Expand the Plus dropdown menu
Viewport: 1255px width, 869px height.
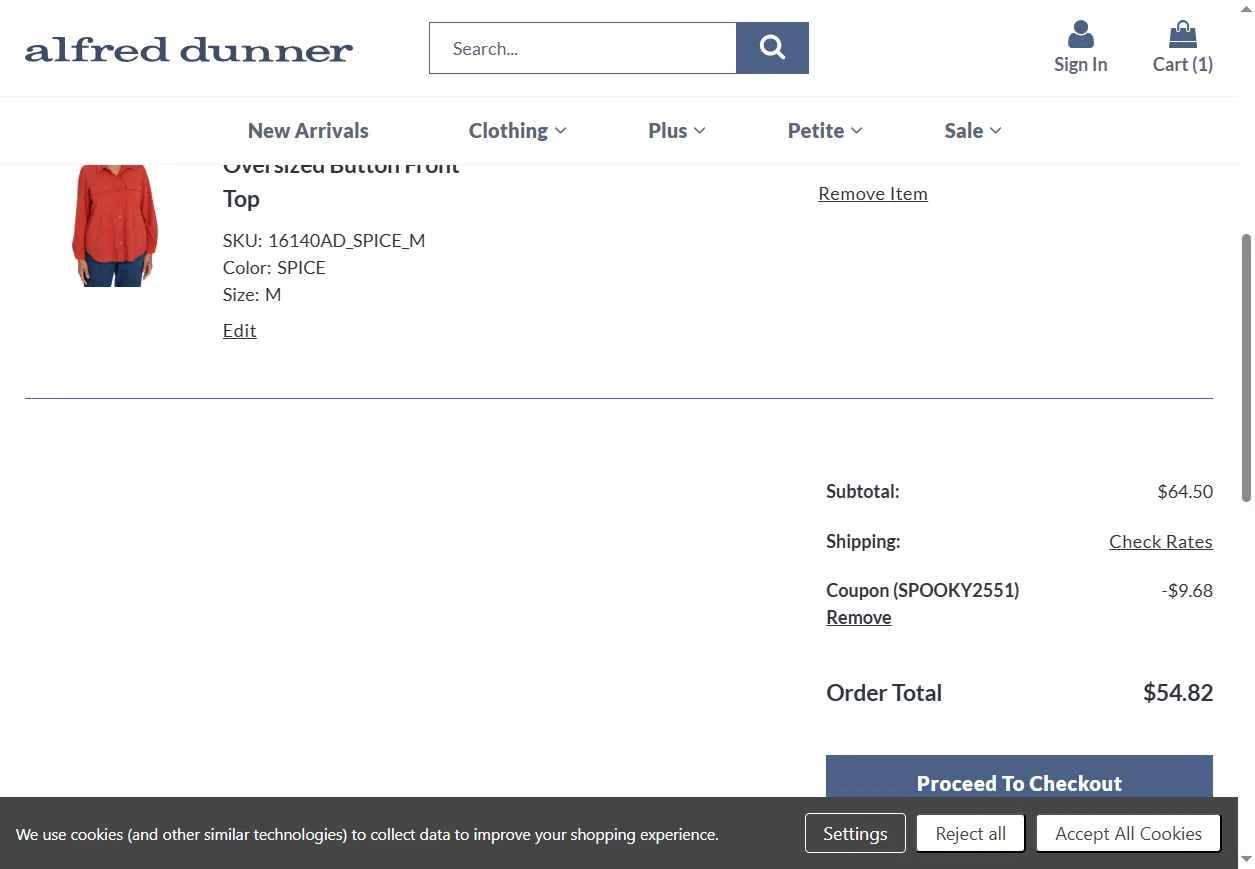click(x=676, y=130)
